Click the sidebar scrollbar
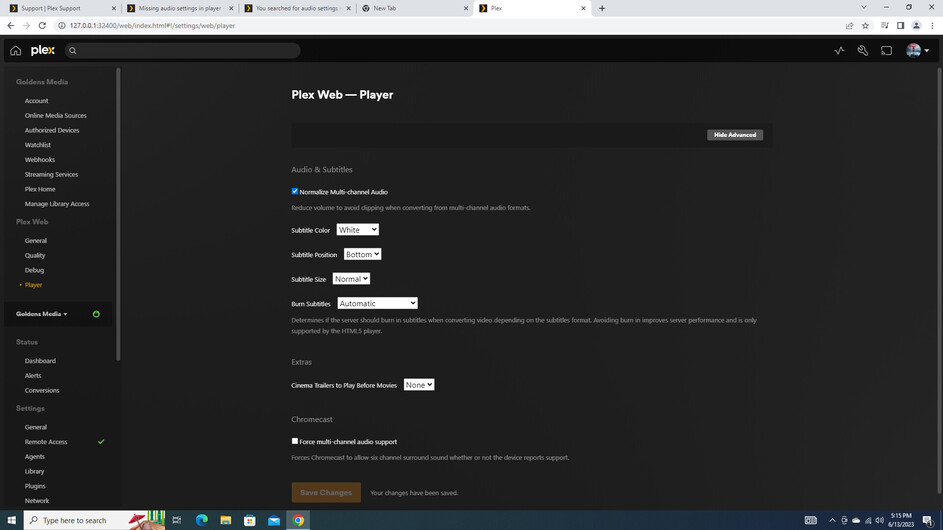This screenshot has width=943, height=530. 118,214
